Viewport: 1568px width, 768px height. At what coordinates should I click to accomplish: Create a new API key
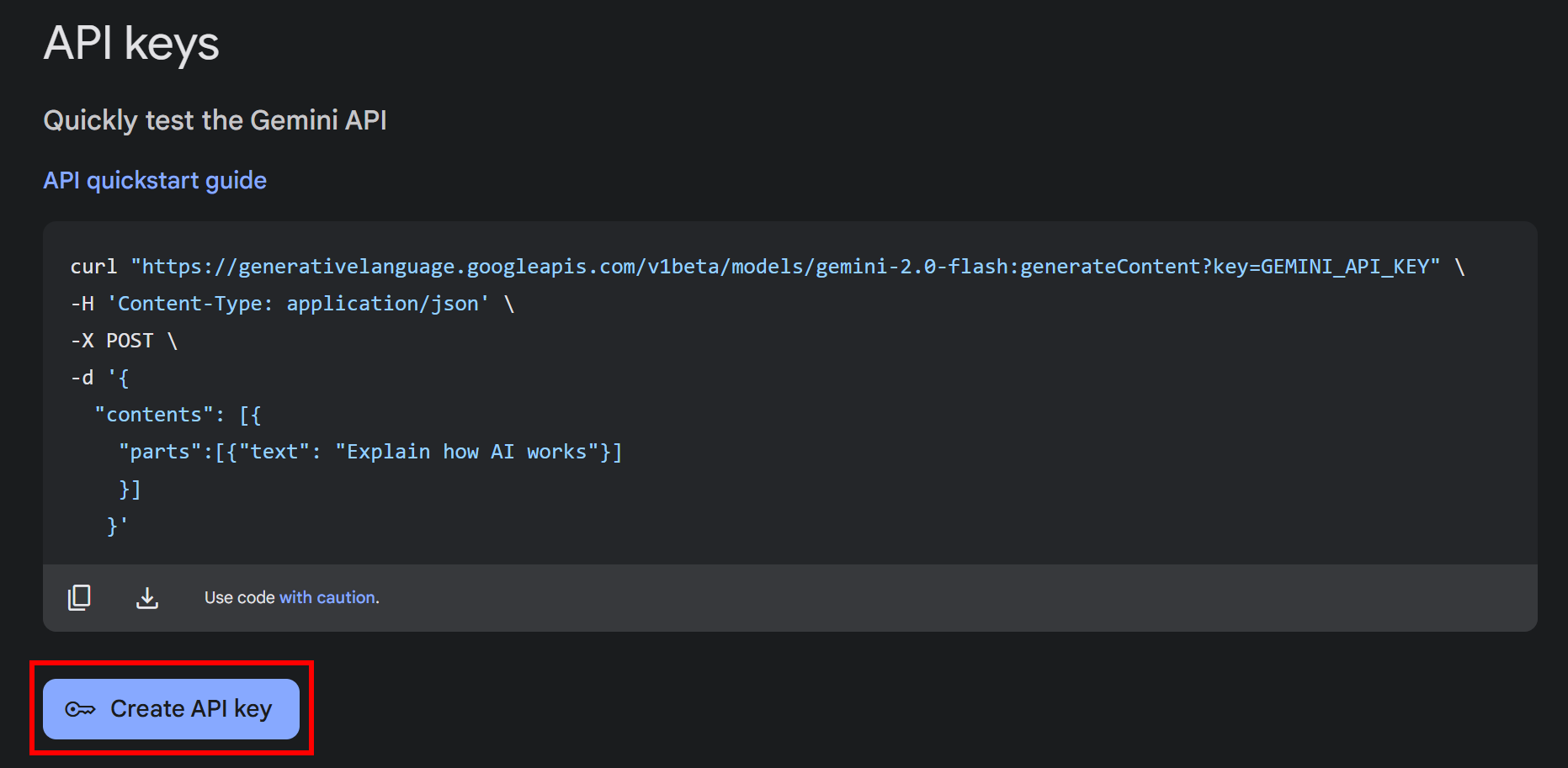coord(171,709)
